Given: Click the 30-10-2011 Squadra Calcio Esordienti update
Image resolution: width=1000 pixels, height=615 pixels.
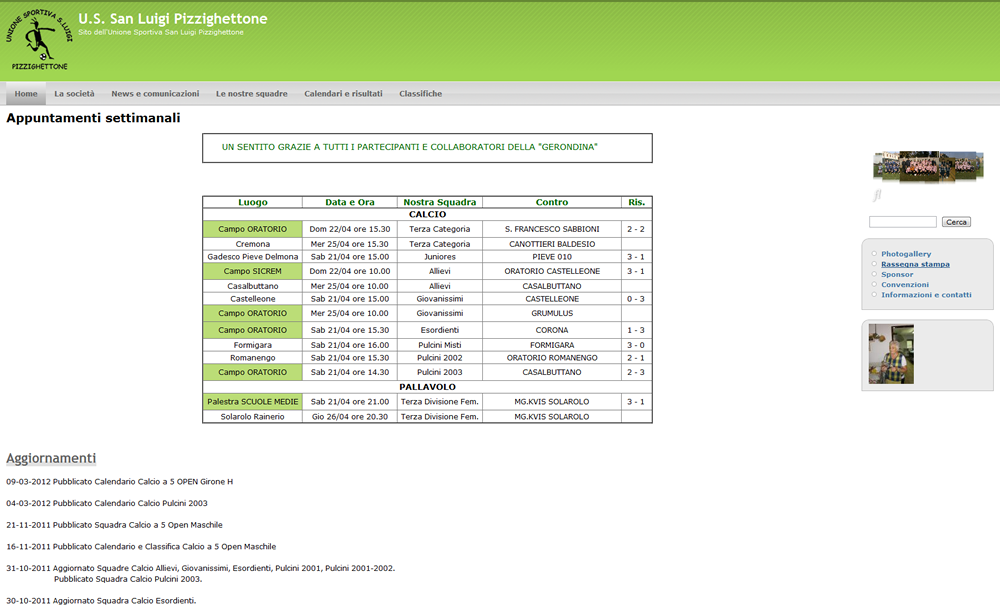Looking at the screenshot, I should (x=101, y=600).
